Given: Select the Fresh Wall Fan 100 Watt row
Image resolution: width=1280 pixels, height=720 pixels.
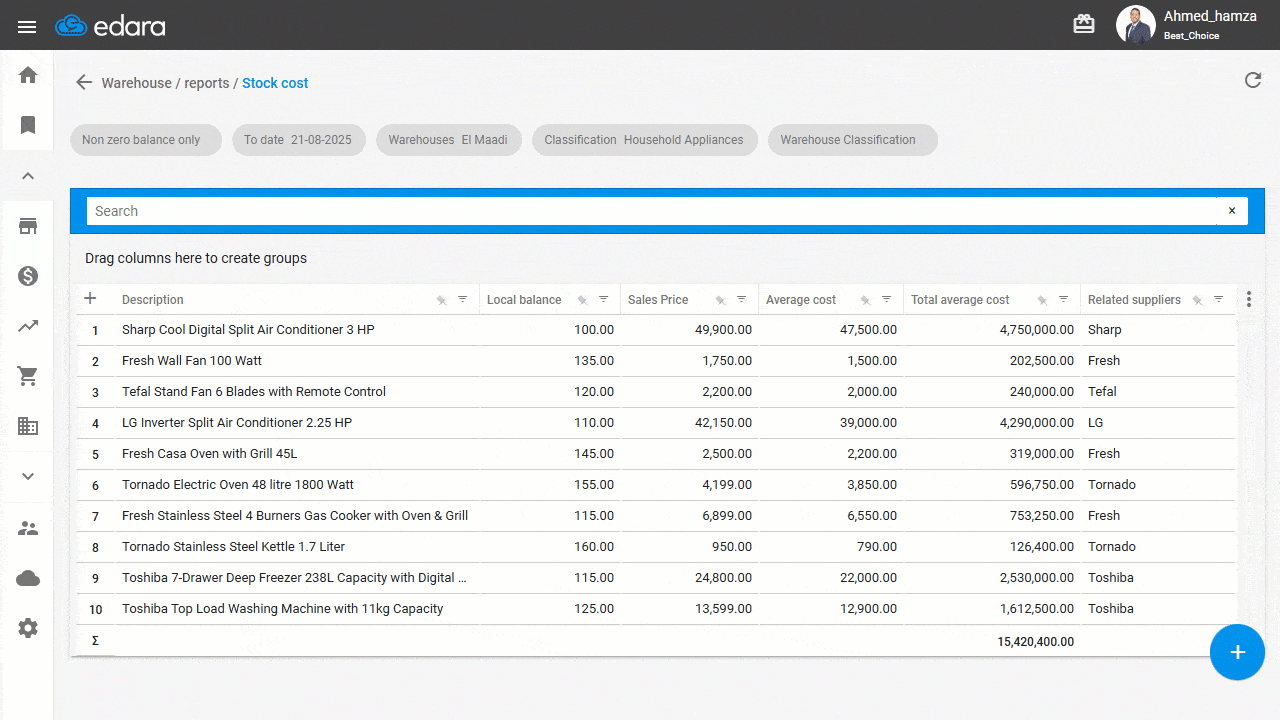Looking at the screenshot, I should pyautogui.click(x=656, y=361).
